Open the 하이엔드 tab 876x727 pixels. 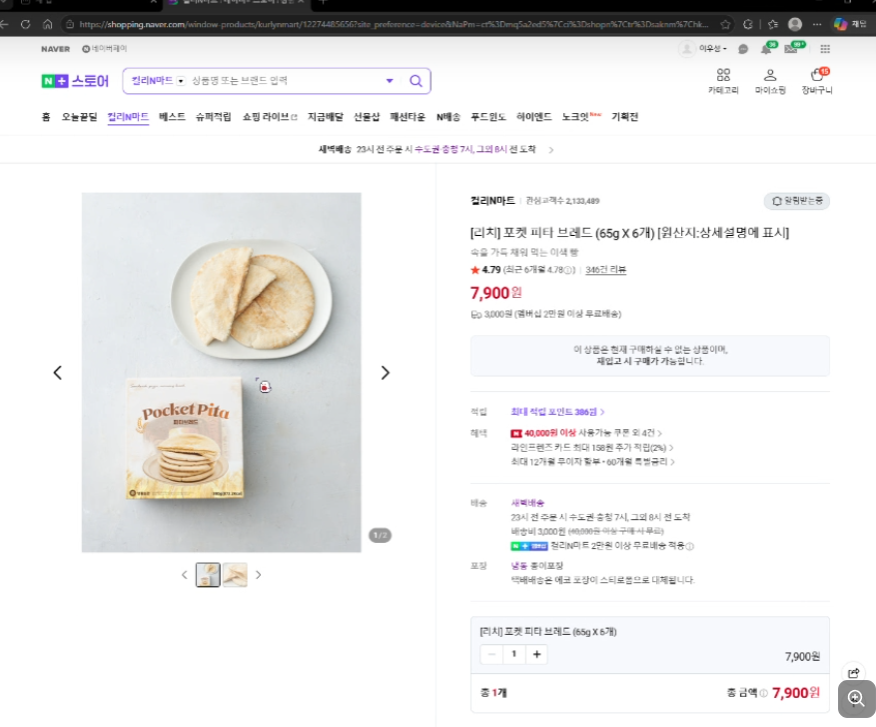(534, 117)
